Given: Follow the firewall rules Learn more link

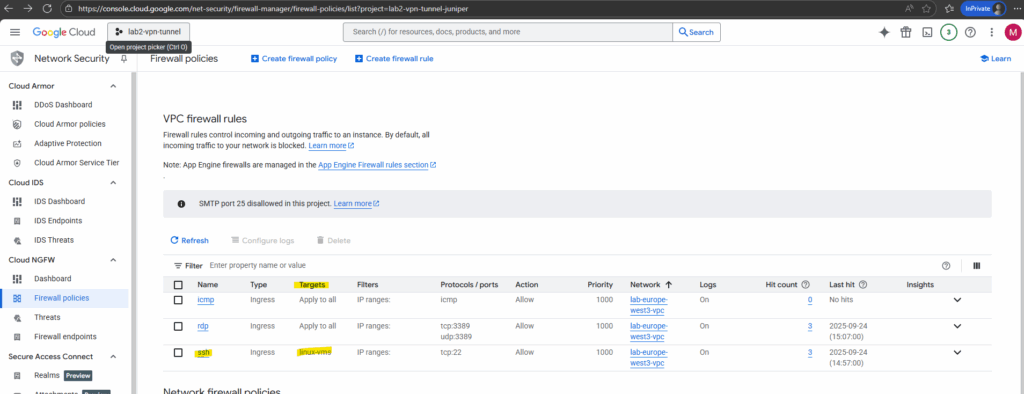Looking at the screenshot, I should pyautogui.click(x=331, y=146).
